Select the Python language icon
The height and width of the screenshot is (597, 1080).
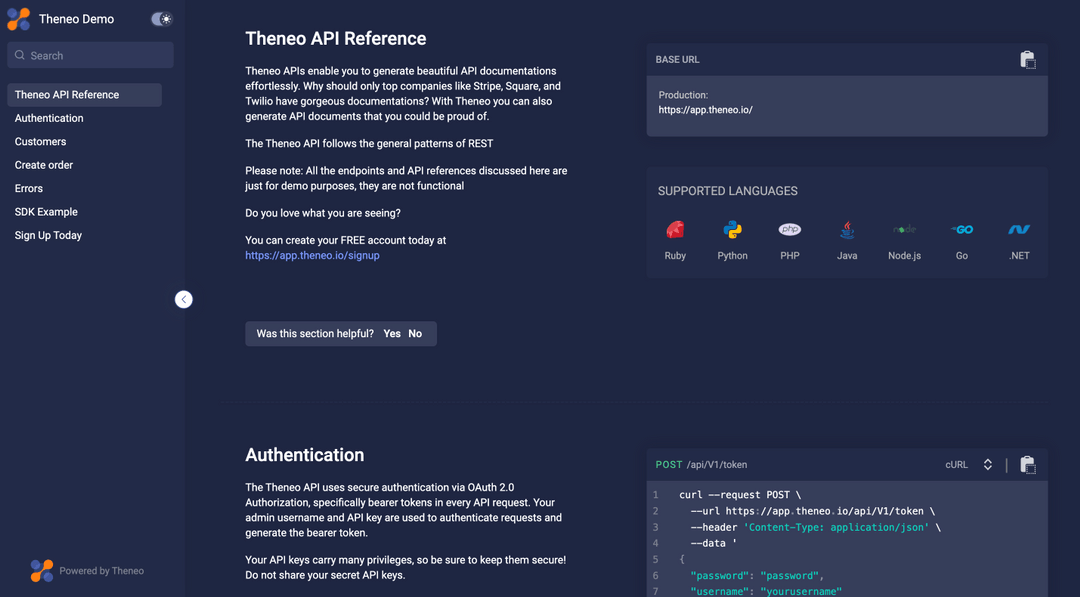tap(732, 230)
